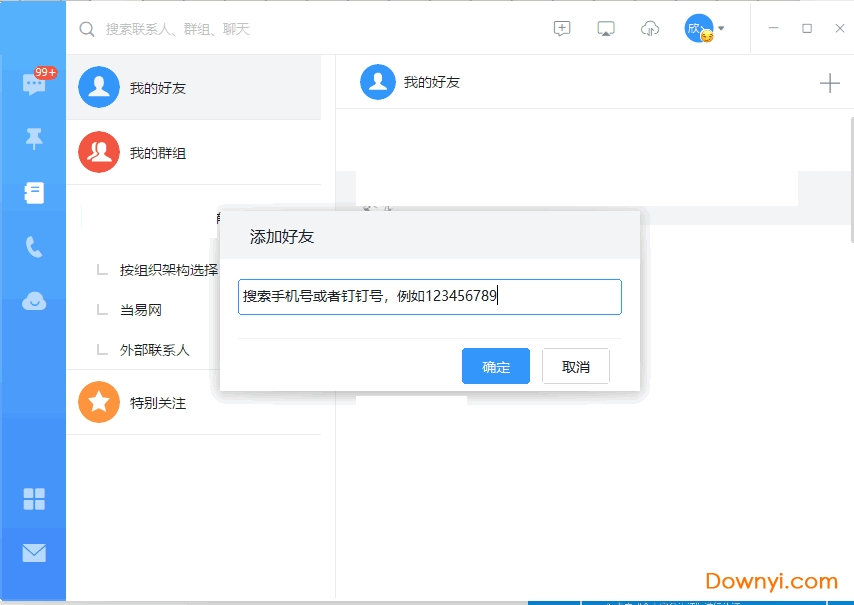Image resolution: width=854 pixels, height=605 pixels.
Task: Open the contacts book icon in sidebar
Action: [x=34, y=193]
